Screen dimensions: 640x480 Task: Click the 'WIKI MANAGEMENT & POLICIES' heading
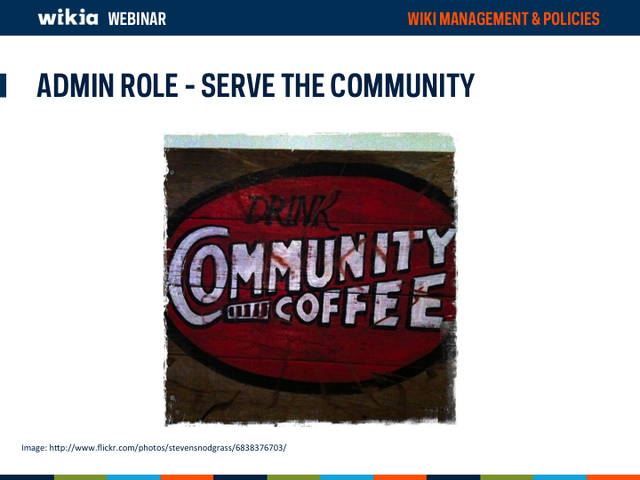point(503,19)
